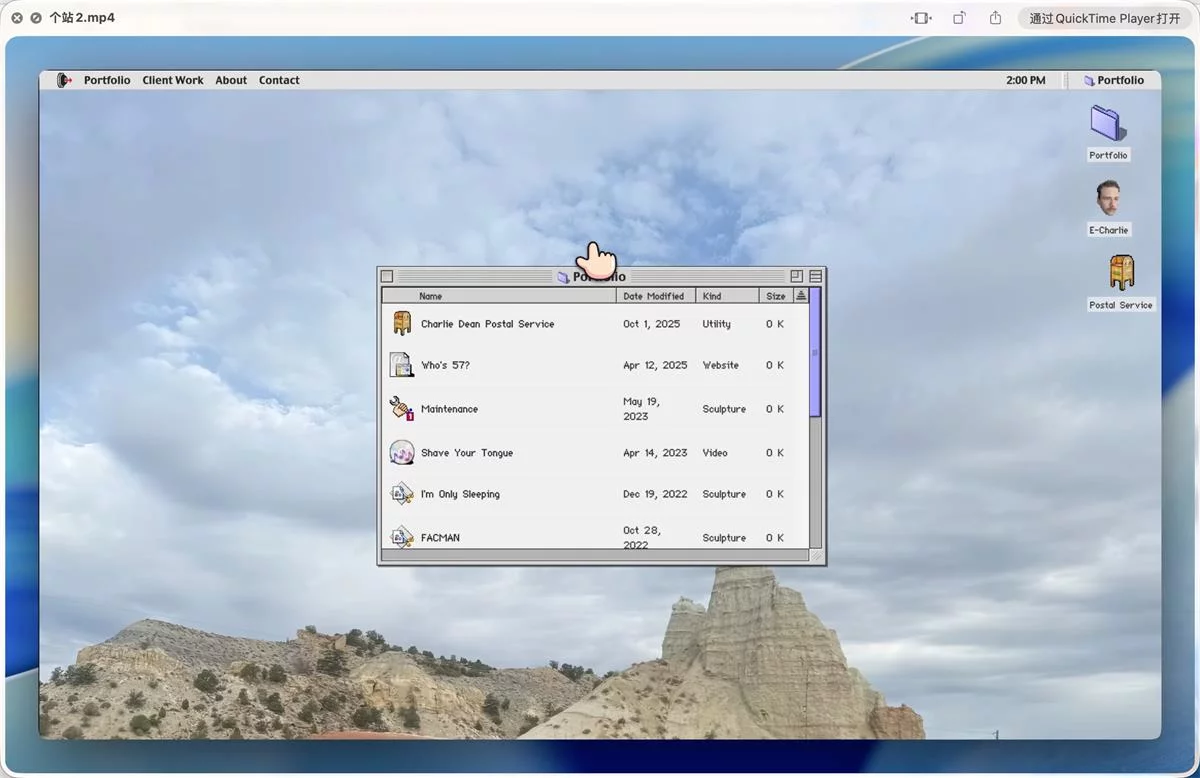This screenshot has height=778, width=1200.
Task: Click the apple logo icon in the retro menu bar
Action: coord(64,80)
